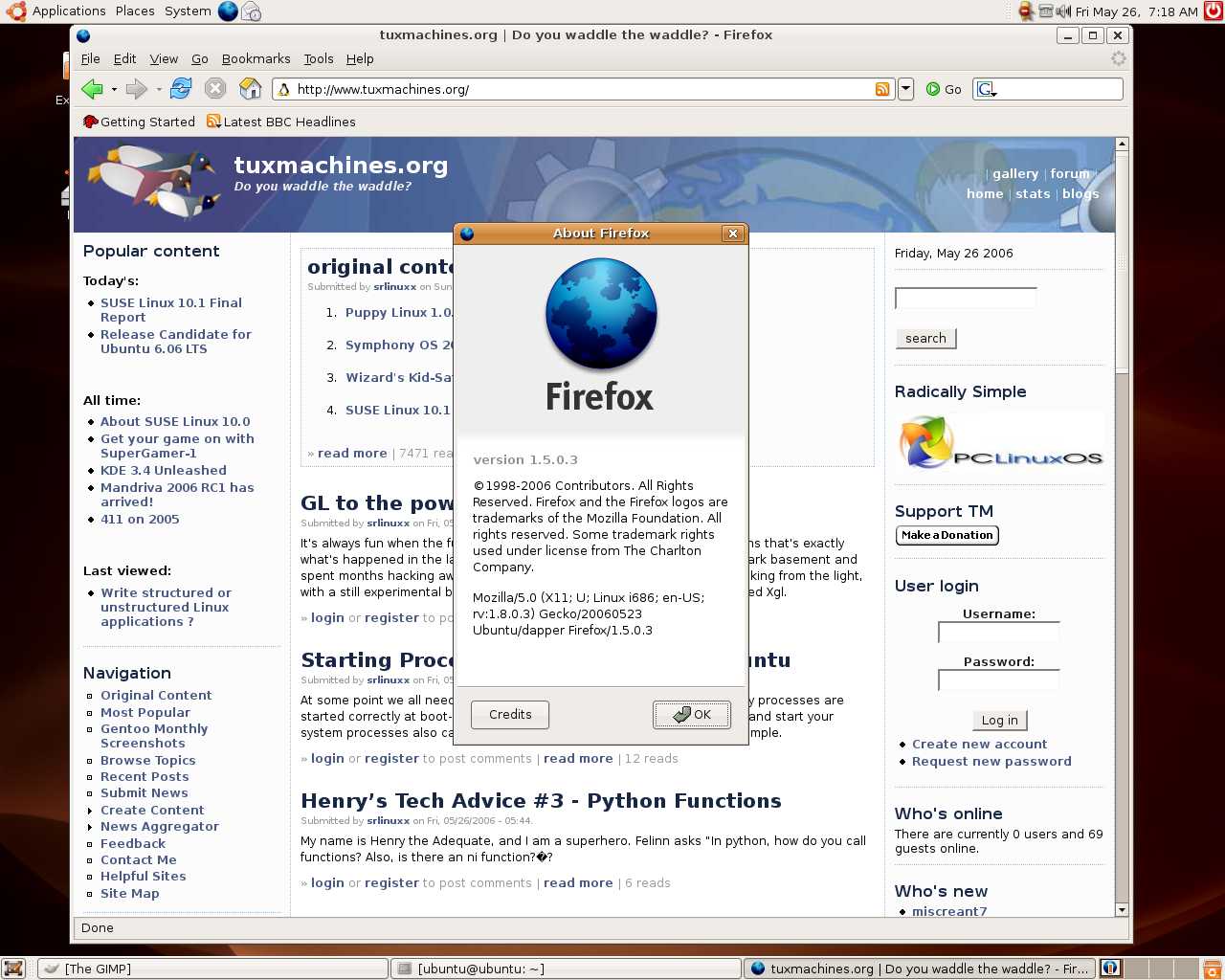Click the update notifier tray icon

(x=1027, y=11)
